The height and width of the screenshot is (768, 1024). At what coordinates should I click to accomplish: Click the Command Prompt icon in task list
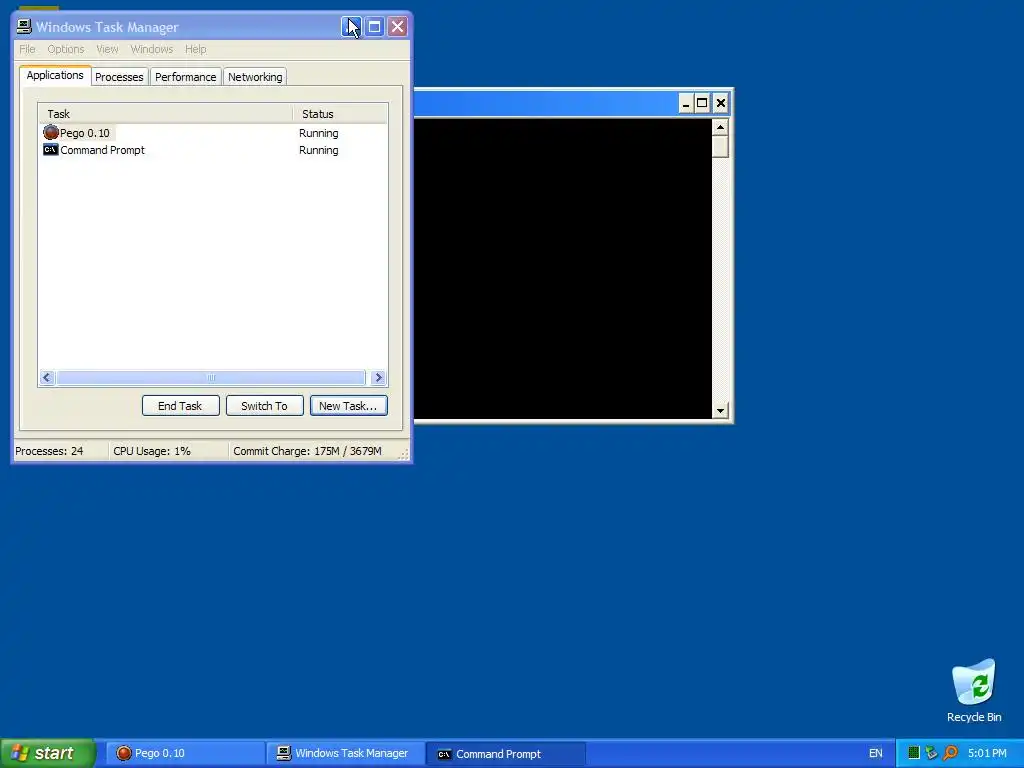[x=50, y=150]
